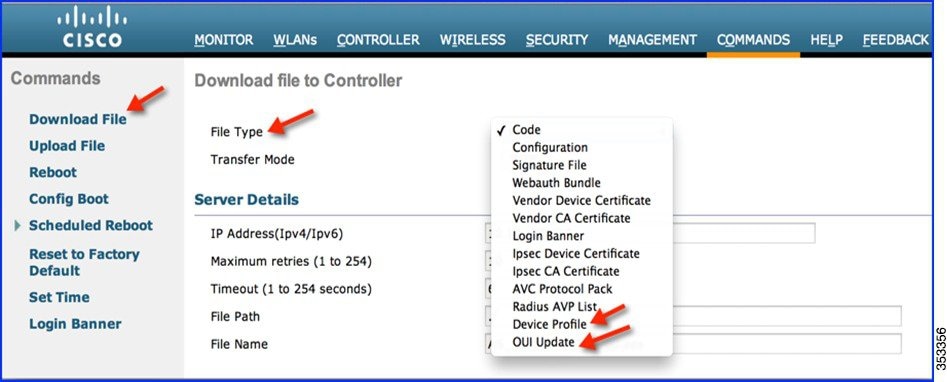Viewport: 947px width, 382px height.
Task: Click the Timeout seconds label
Action: point(291,289)
